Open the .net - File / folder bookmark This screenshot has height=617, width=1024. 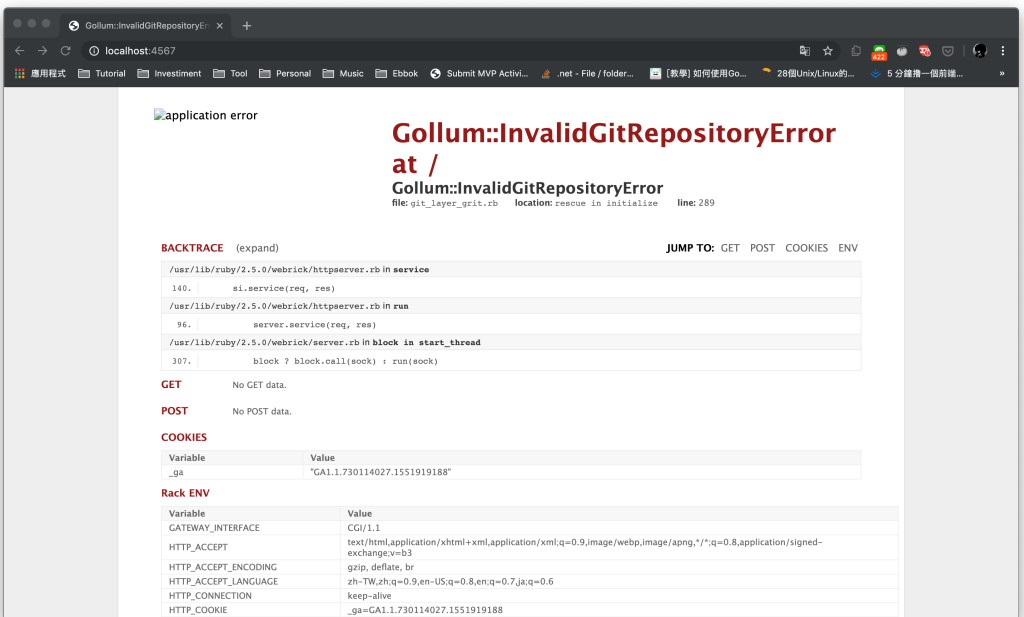(588, 74)
